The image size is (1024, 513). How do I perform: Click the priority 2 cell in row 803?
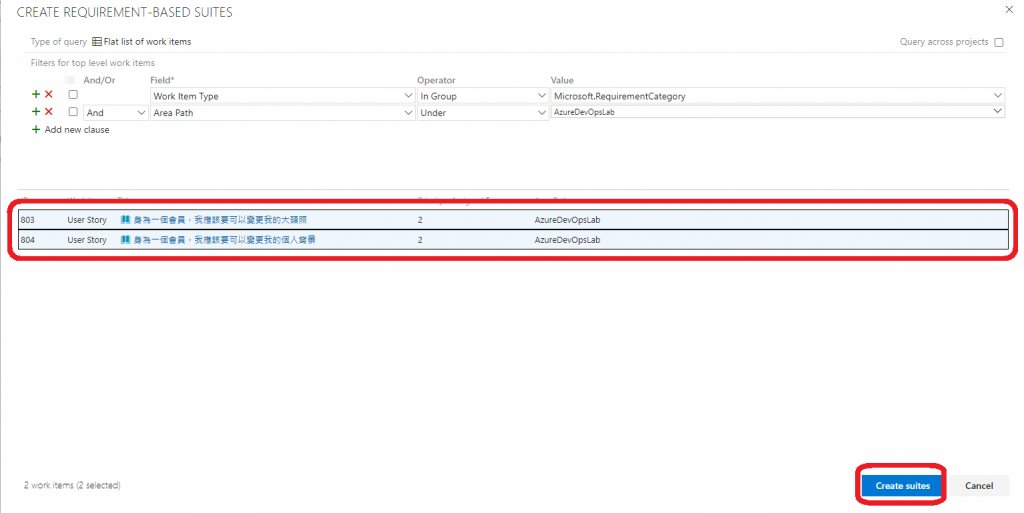tap(420, 220)
